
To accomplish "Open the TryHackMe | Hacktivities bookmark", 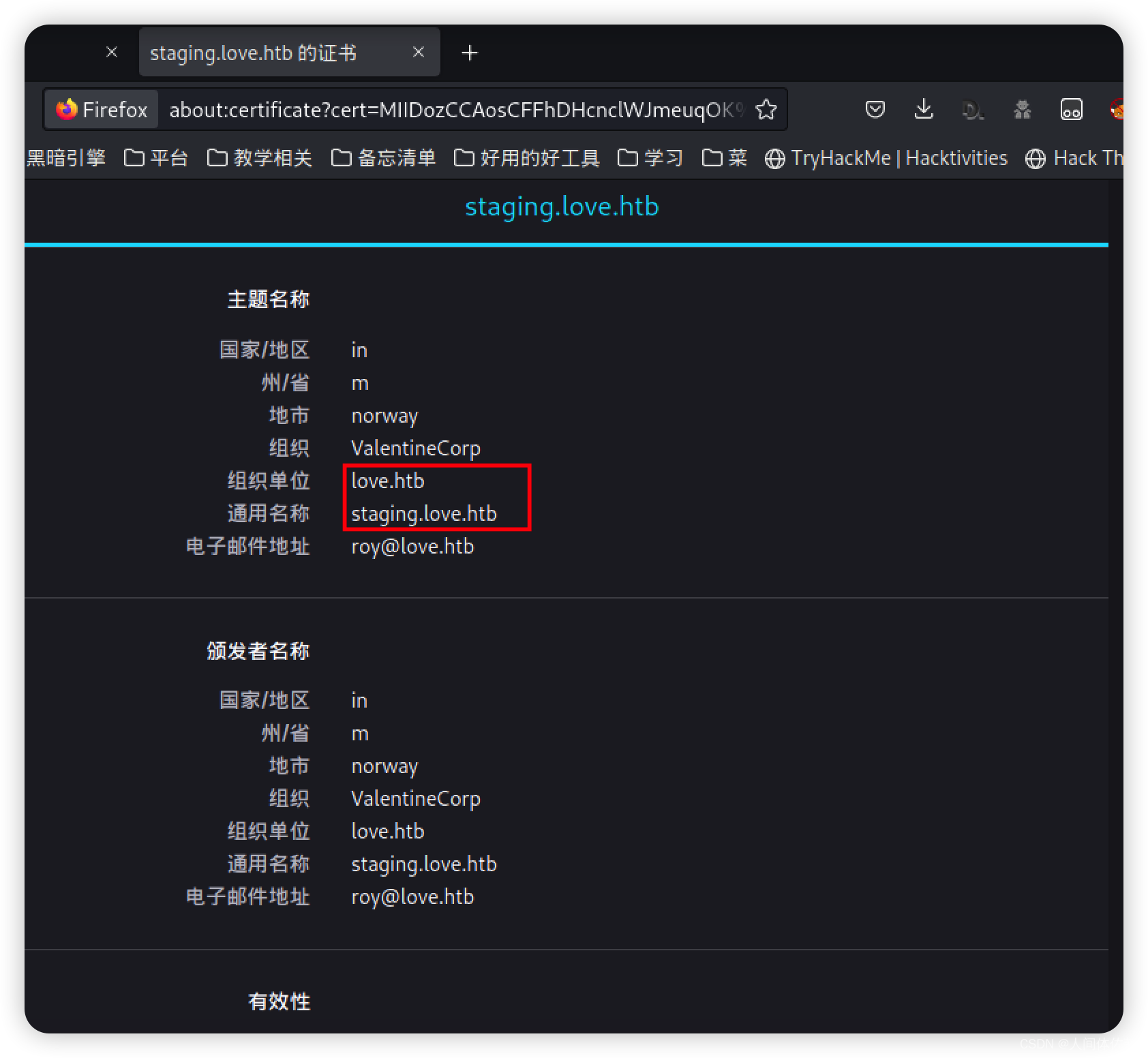I will point(886,158).
